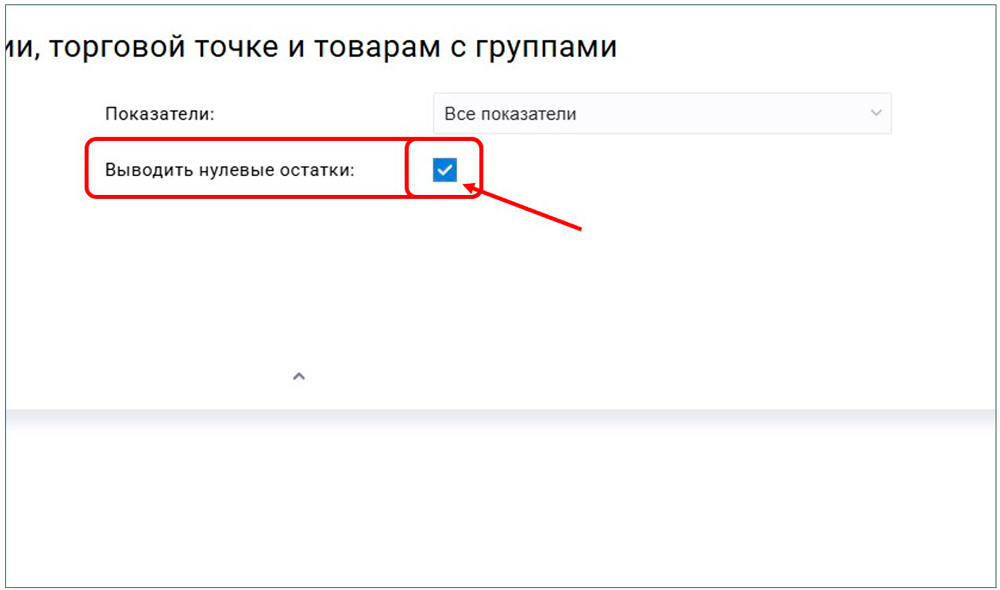The width and height of the screenshot is (1000, 590).
Task: Click the report heading ending in 'товарам с группами'
Action: pyautogui.click(x=312, y=47)
